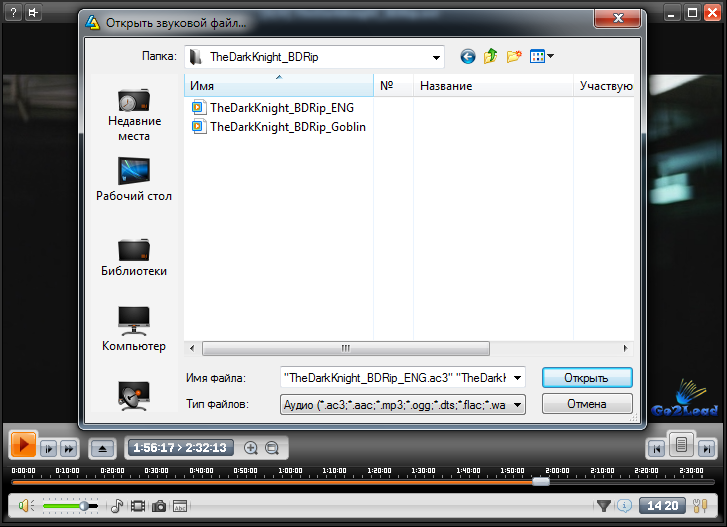Expand the file name dropdown arrow
This screenshot has width=727, height=527.
tap(517, 378)
